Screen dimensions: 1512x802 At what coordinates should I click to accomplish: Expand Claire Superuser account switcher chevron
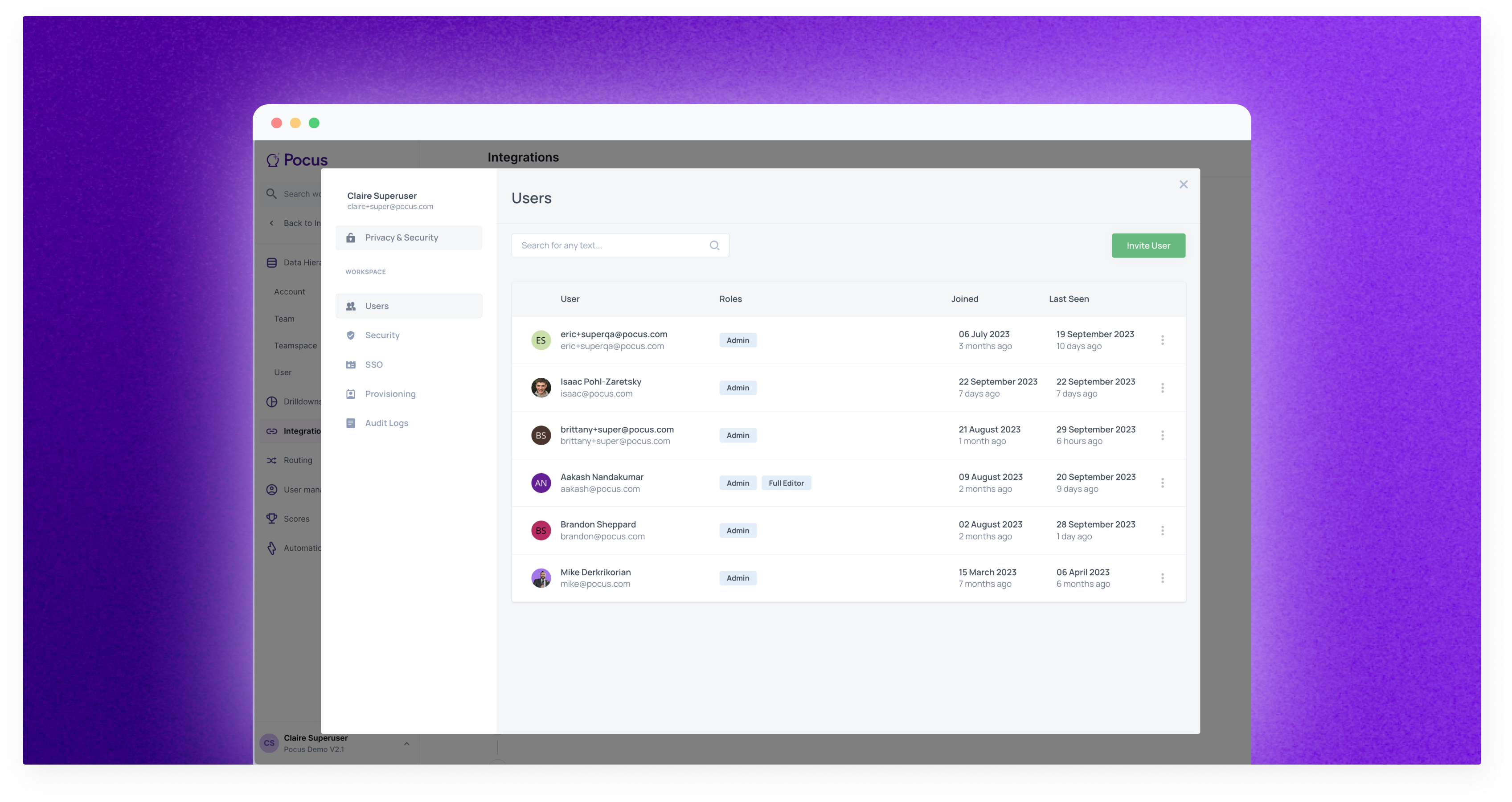click(x=406, y=743)
